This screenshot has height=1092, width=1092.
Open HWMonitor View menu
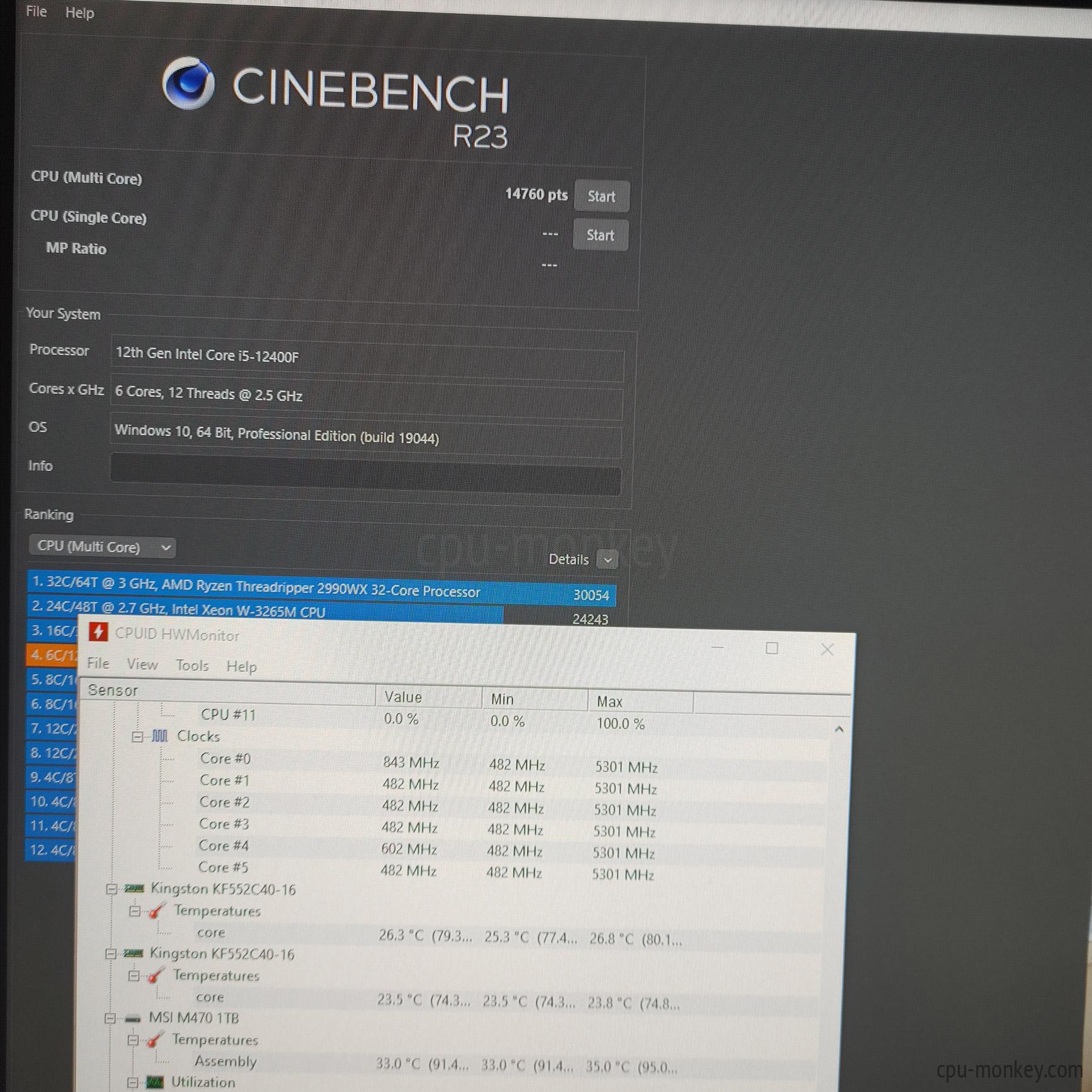[x=142, y=664]
